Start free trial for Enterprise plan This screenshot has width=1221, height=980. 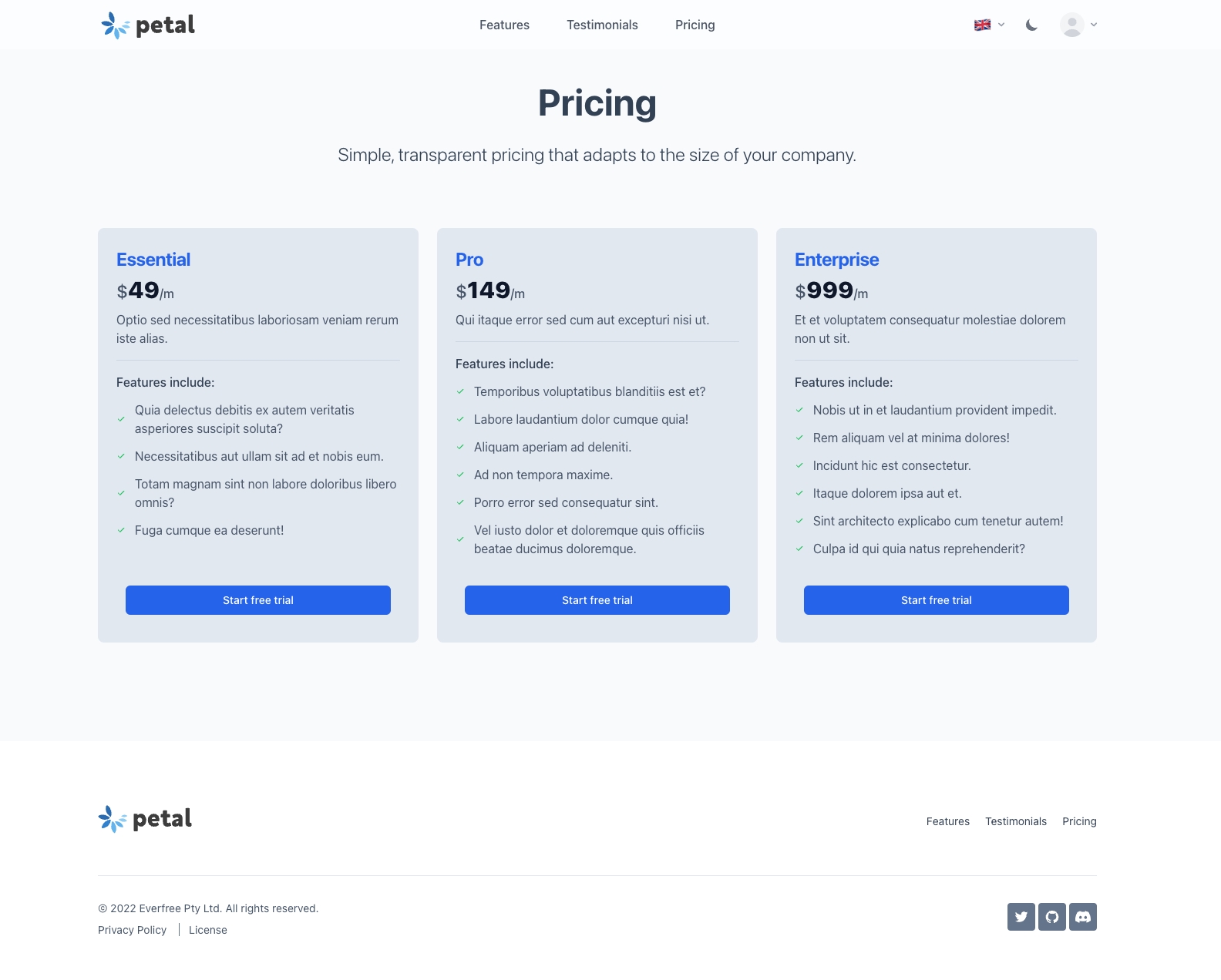pos(937,600)
